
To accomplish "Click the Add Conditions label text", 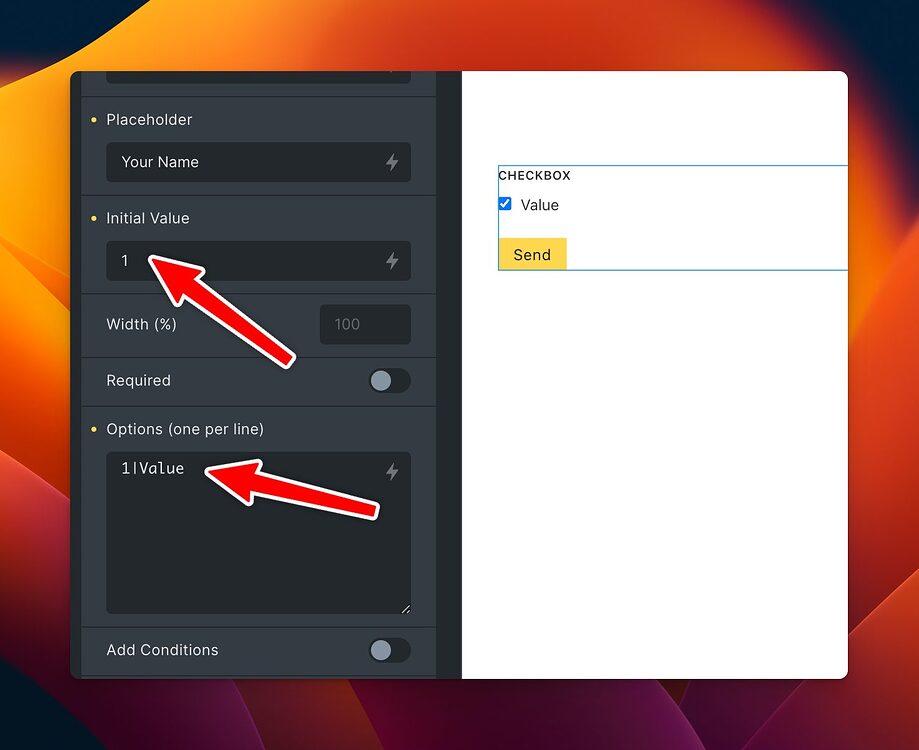I will [162, 650].
